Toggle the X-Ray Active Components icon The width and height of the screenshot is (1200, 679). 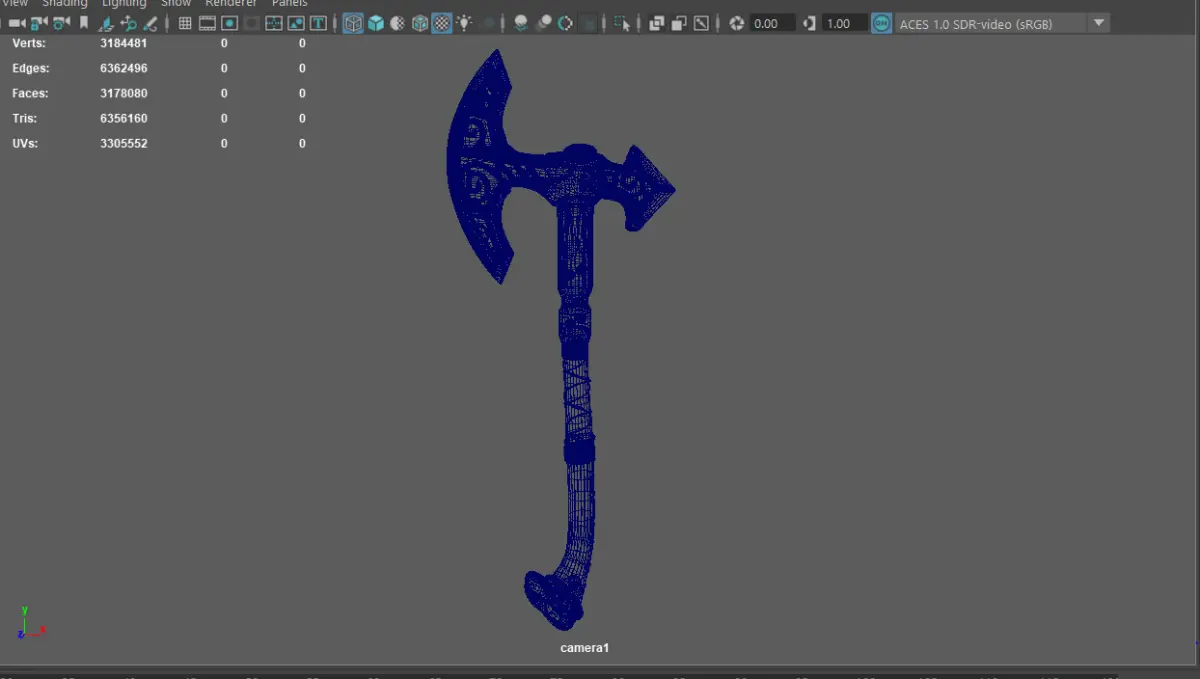point(679,23)
